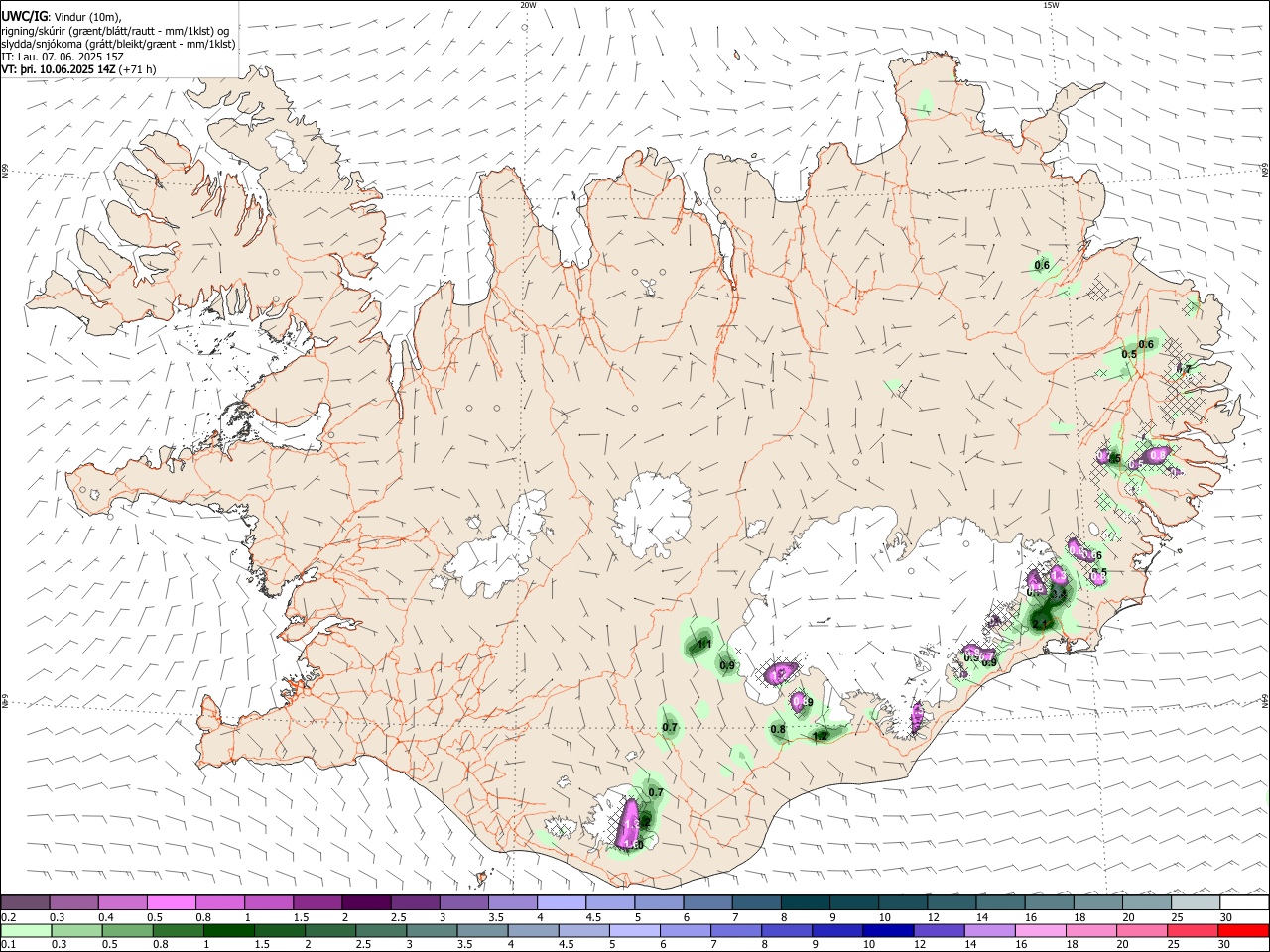Click the 'VT: þri. 10.06.2025 14Z (+71 h)' line
The height and width of the screenshot is (952, 1270).
pyautogui.click(x=78, y=69)
